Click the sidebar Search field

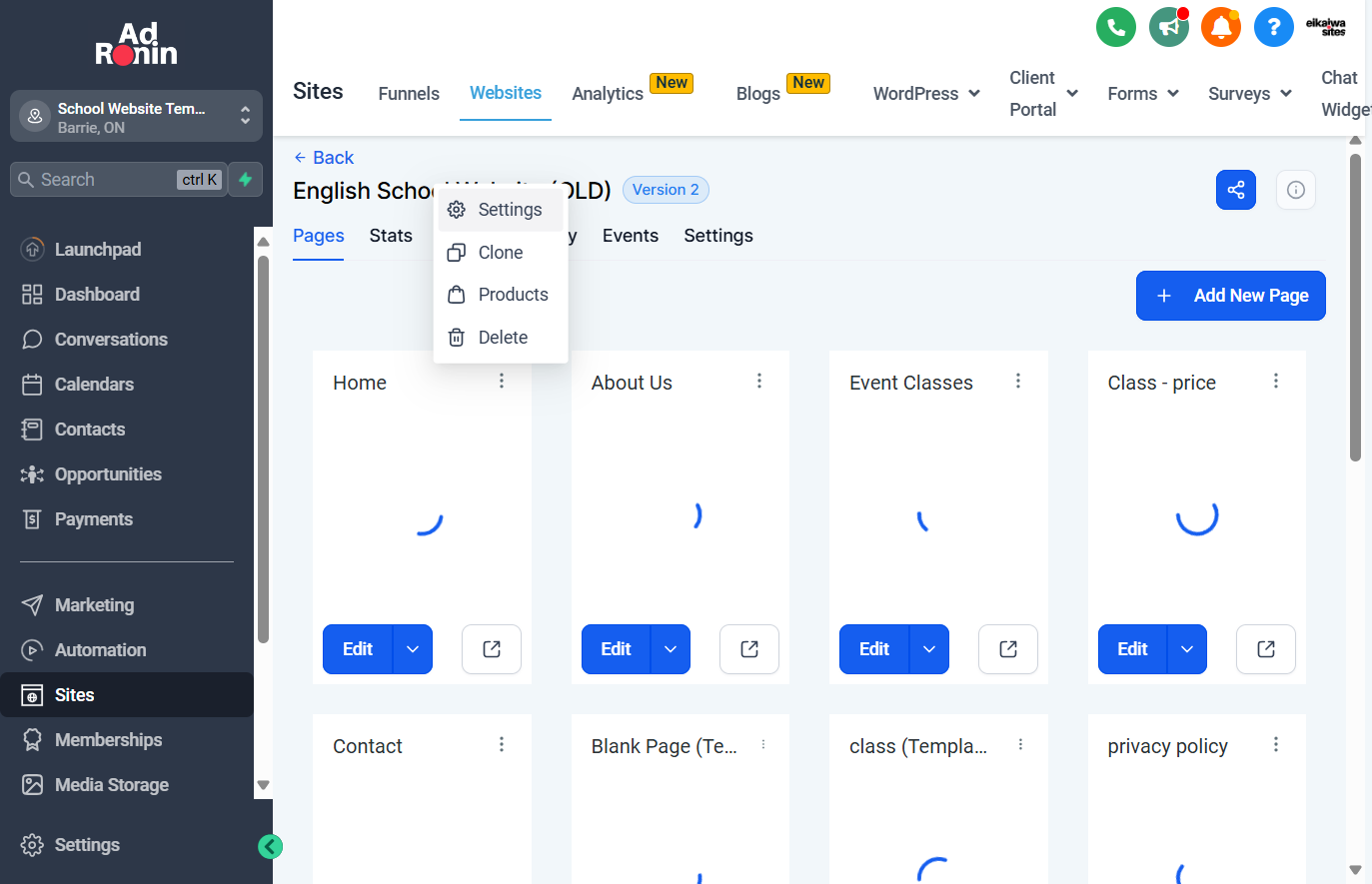tap(118, 180)
